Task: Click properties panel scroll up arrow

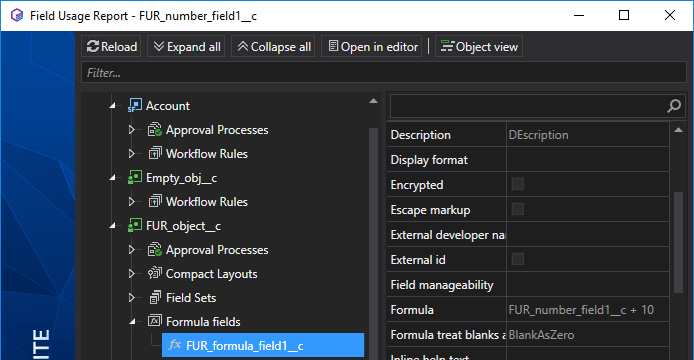Action: pos(679,130)
